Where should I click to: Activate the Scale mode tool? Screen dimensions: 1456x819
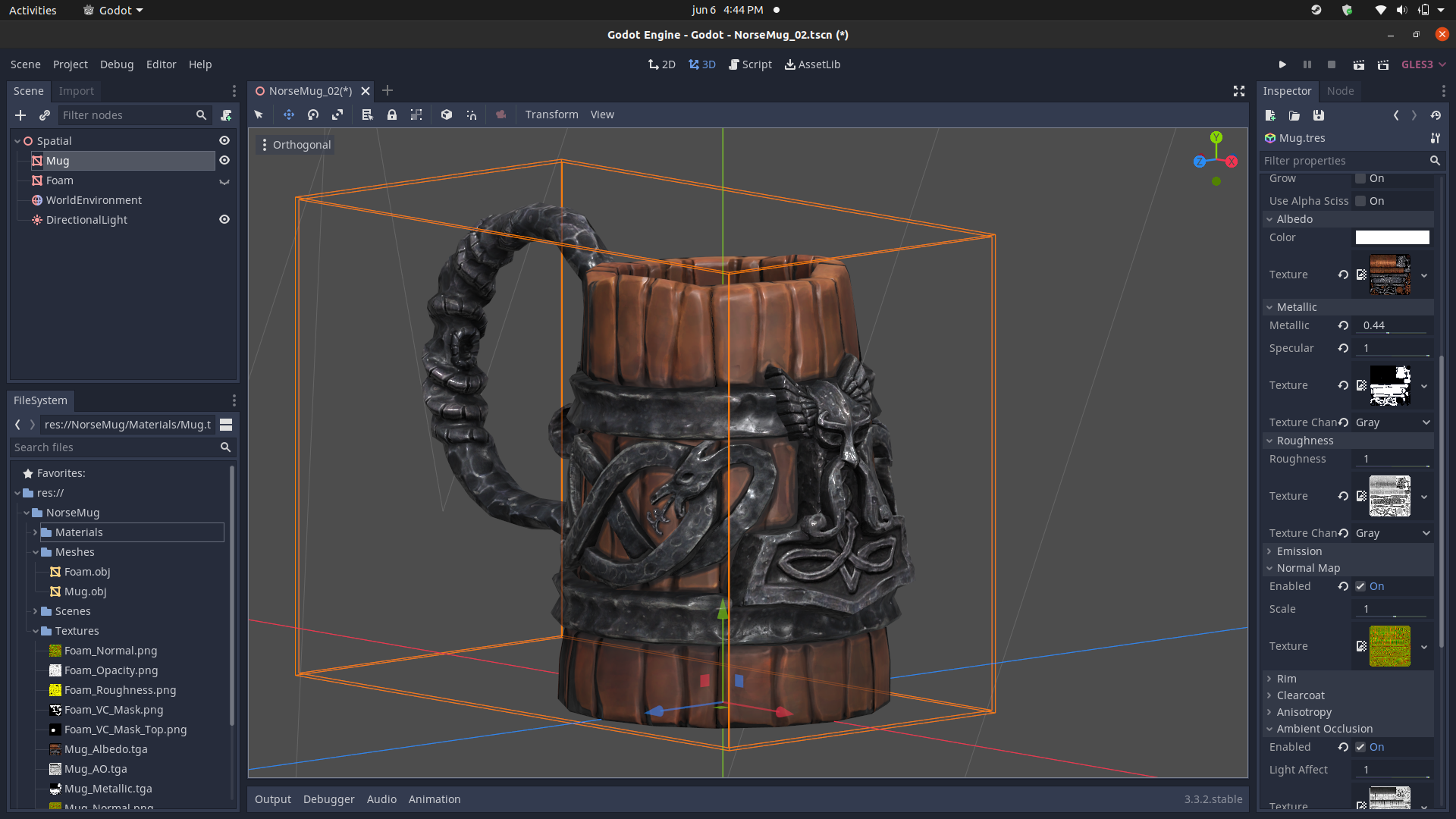[x=337, y=115]
